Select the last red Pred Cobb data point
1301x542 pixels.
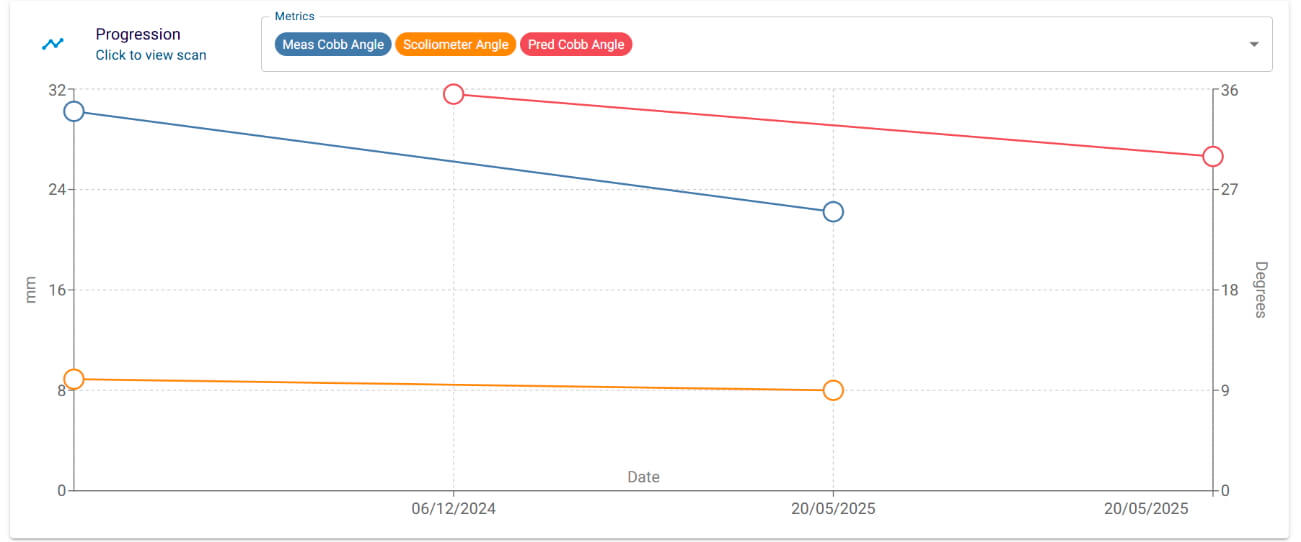(1213, 157)
